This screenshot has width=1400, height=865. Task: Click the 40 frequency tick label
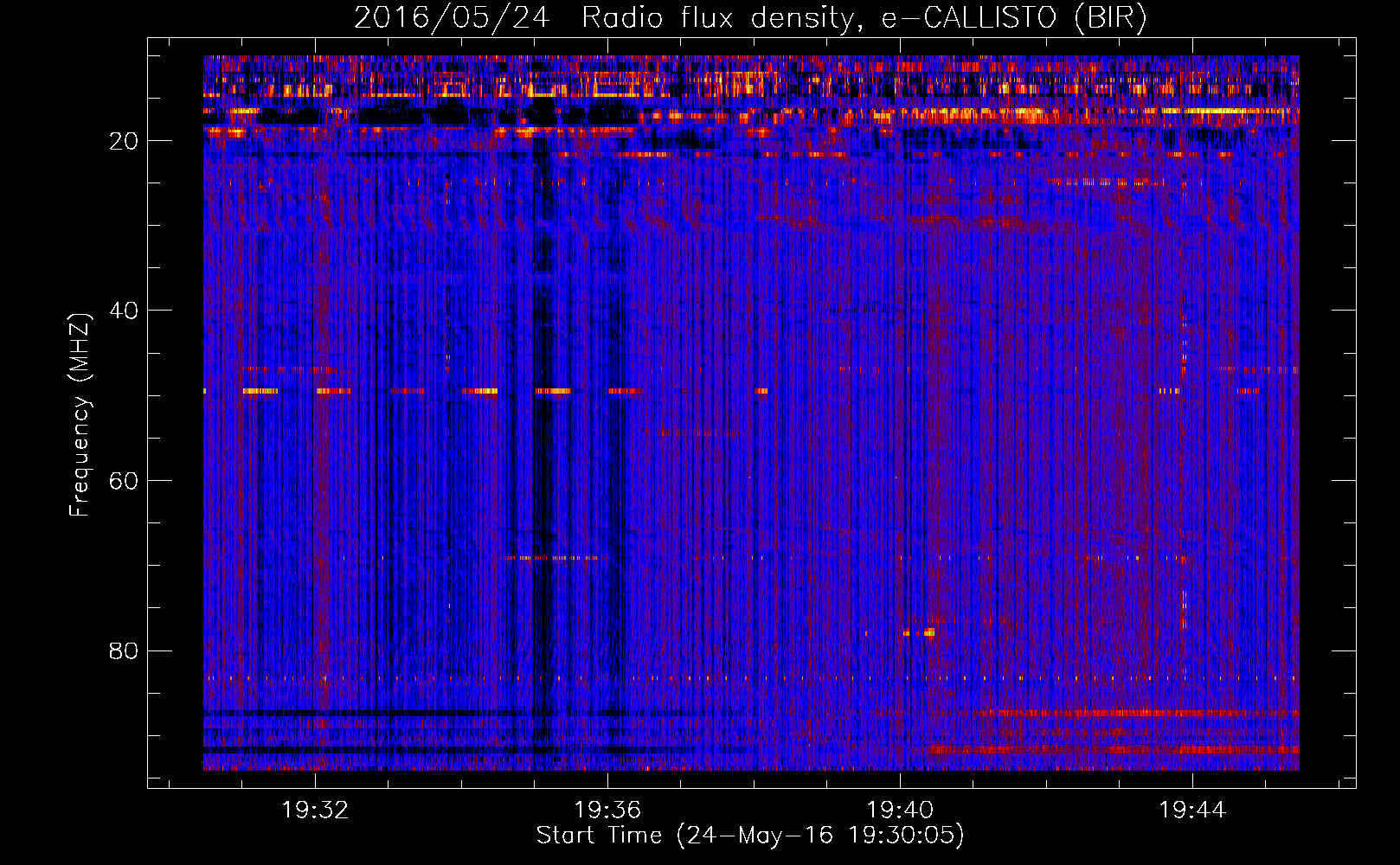coord(124,311)
